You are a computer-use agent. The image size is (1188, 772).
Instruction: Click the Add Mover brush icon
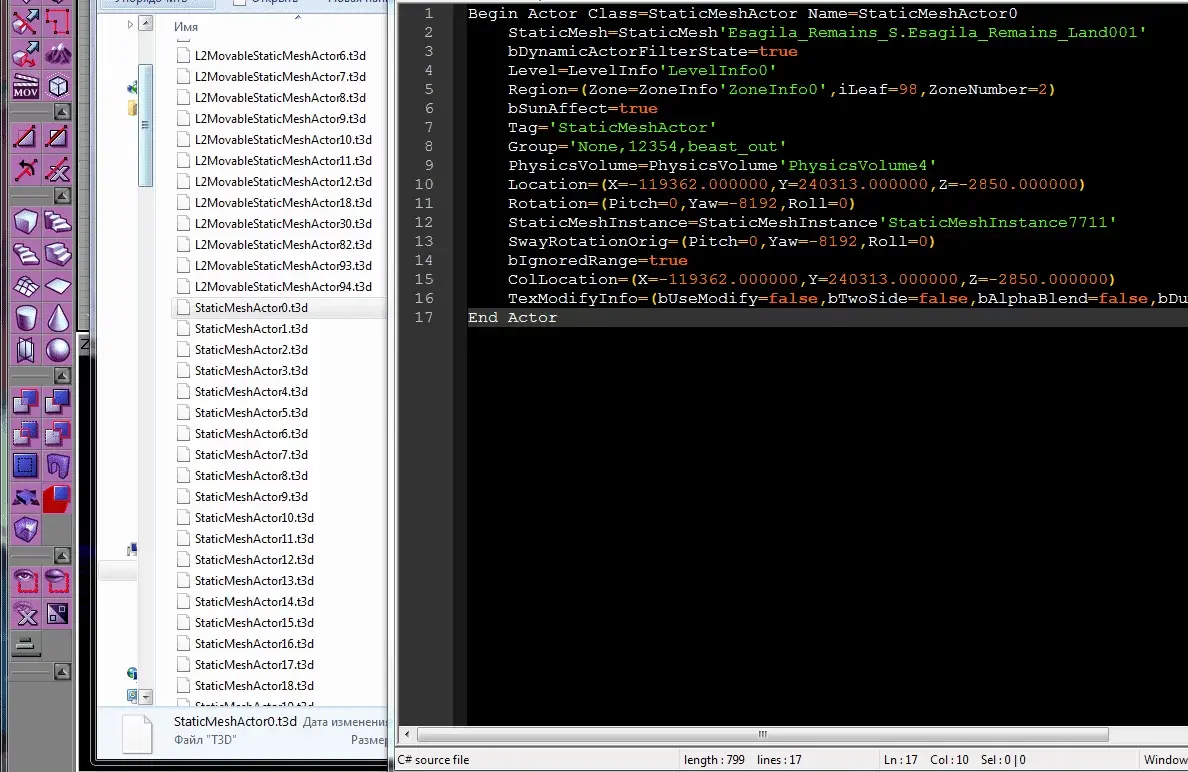click(x=25, y=498)
